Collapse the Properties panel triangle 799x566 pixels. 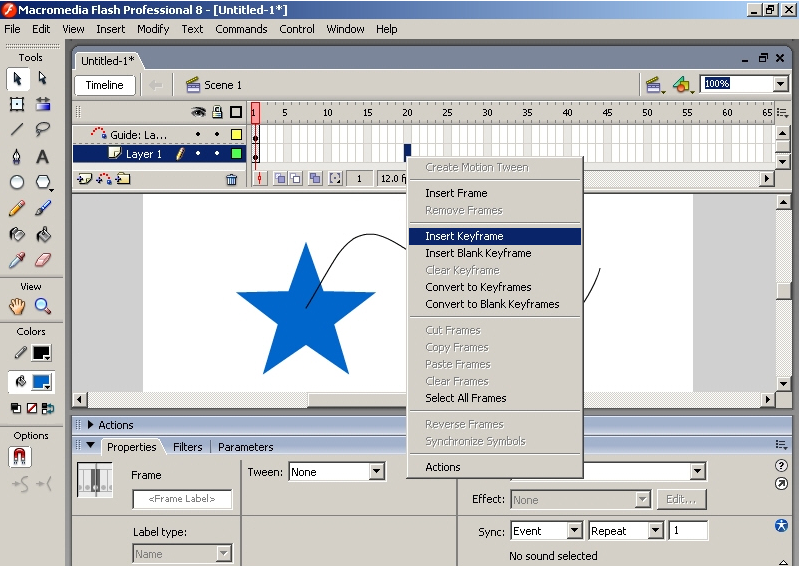[91, 445]
